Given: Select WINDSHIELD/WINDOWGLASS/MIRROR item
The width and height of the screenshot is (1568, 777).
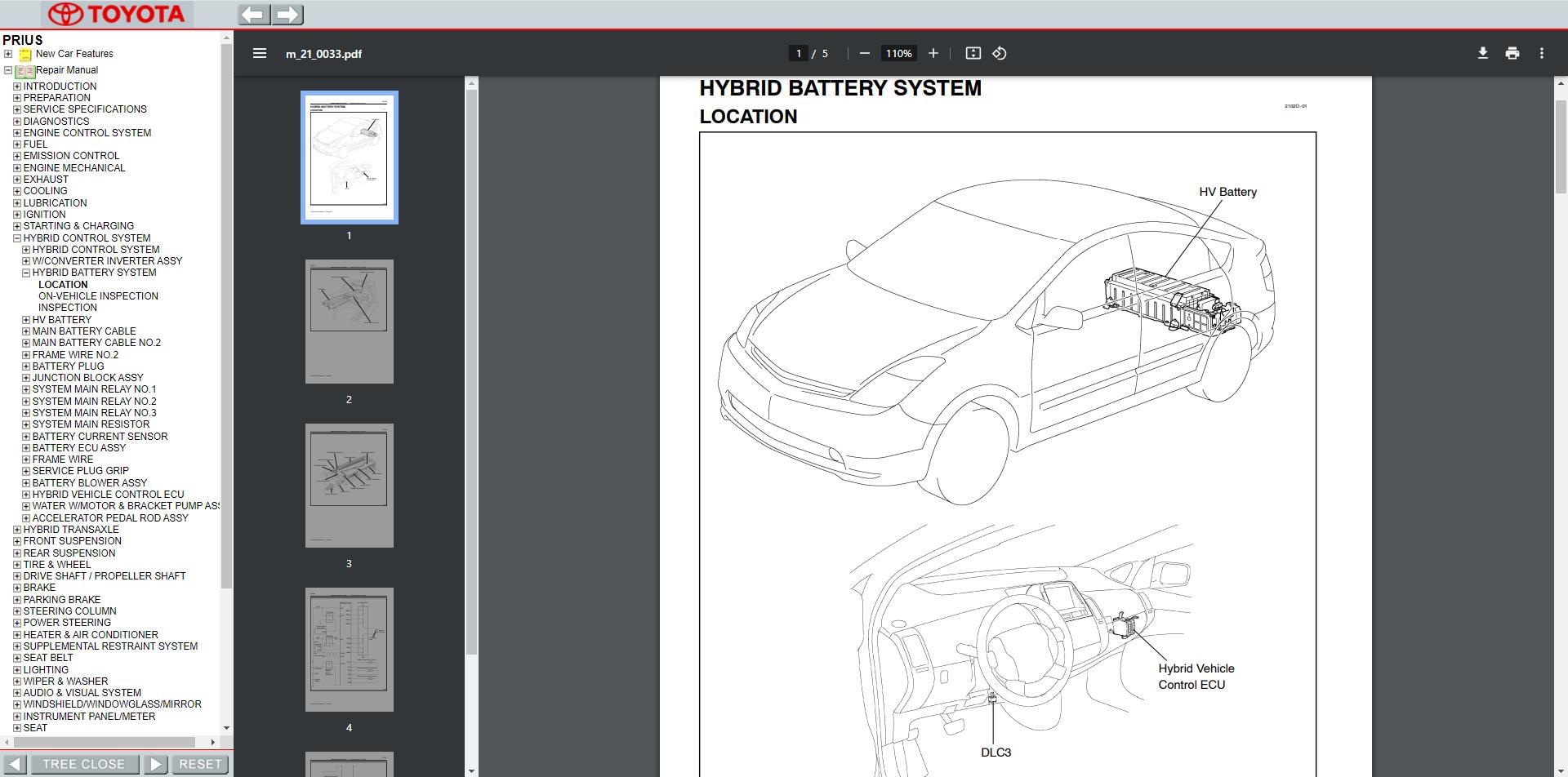Looking at the screenshot, I should (x=112, y=704).
